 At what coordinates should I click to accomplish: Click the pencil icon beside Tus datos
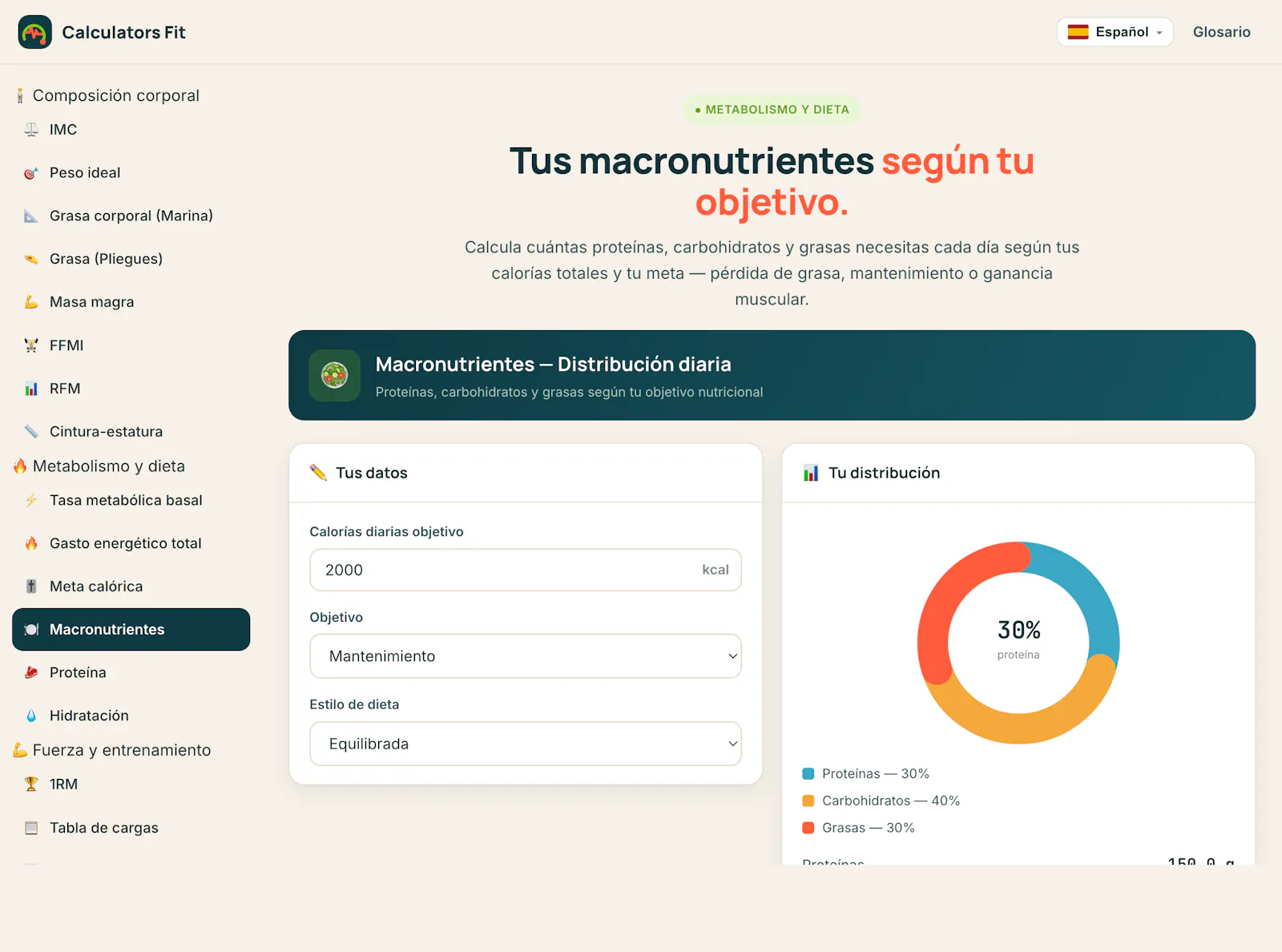point(318,473)
